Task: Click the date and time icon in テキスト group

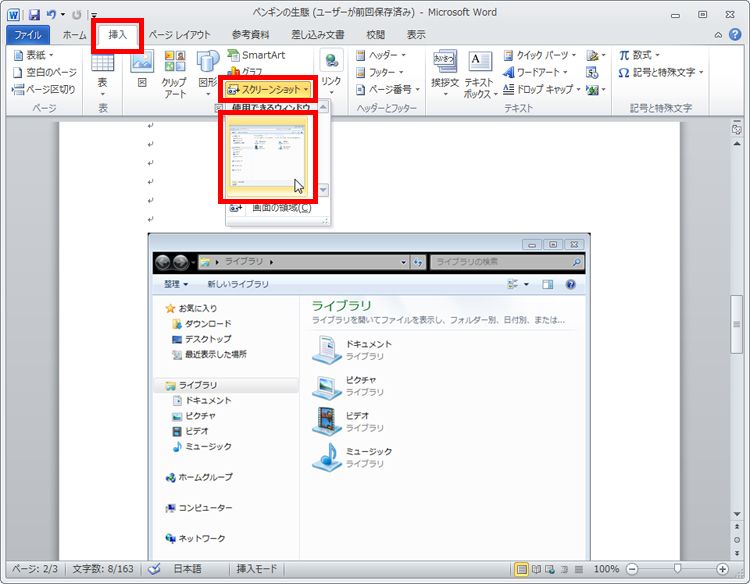Action: [592, 73]
